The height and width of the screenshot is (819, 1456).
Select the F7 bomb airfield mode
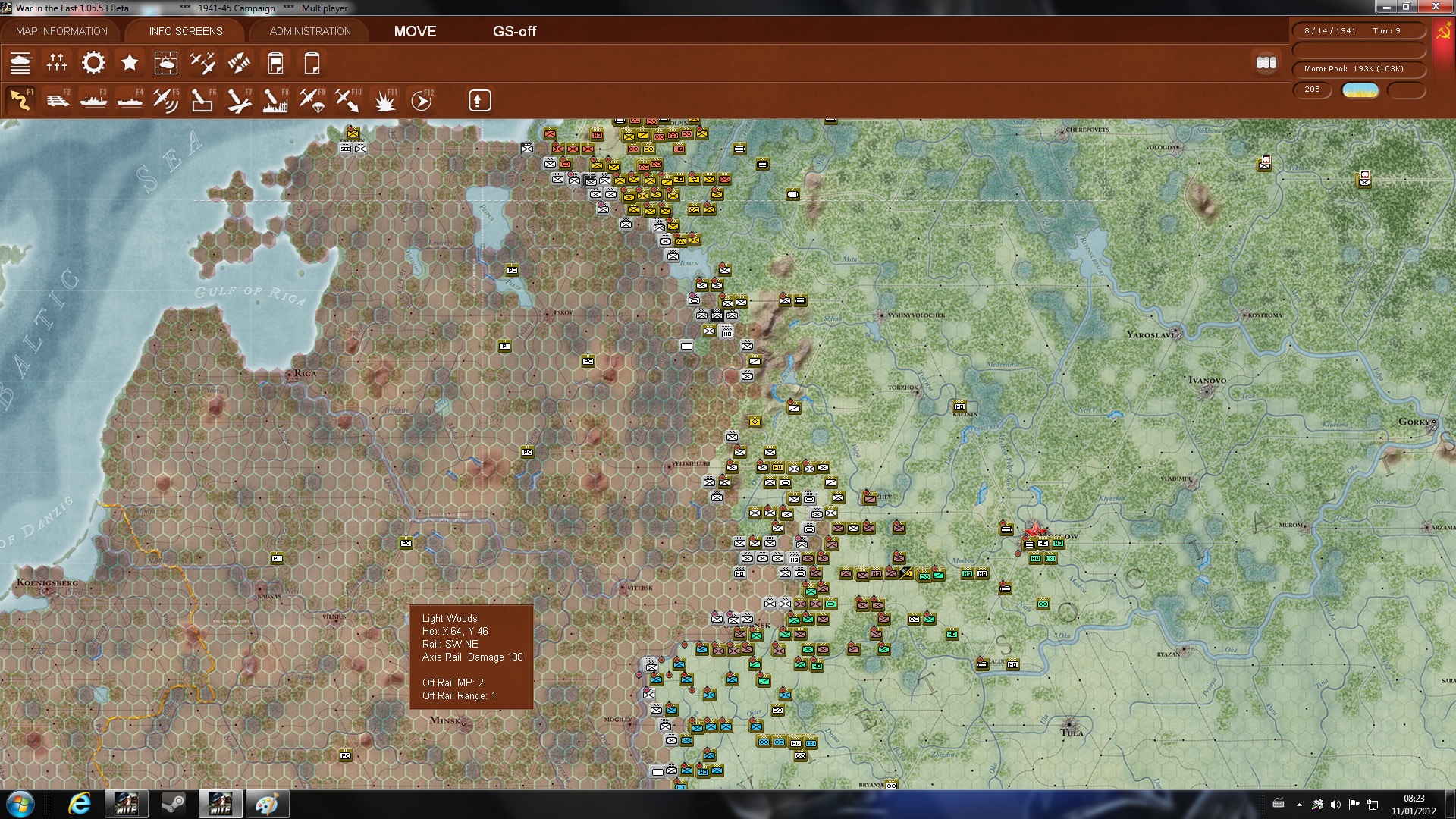tap(239, 100)
